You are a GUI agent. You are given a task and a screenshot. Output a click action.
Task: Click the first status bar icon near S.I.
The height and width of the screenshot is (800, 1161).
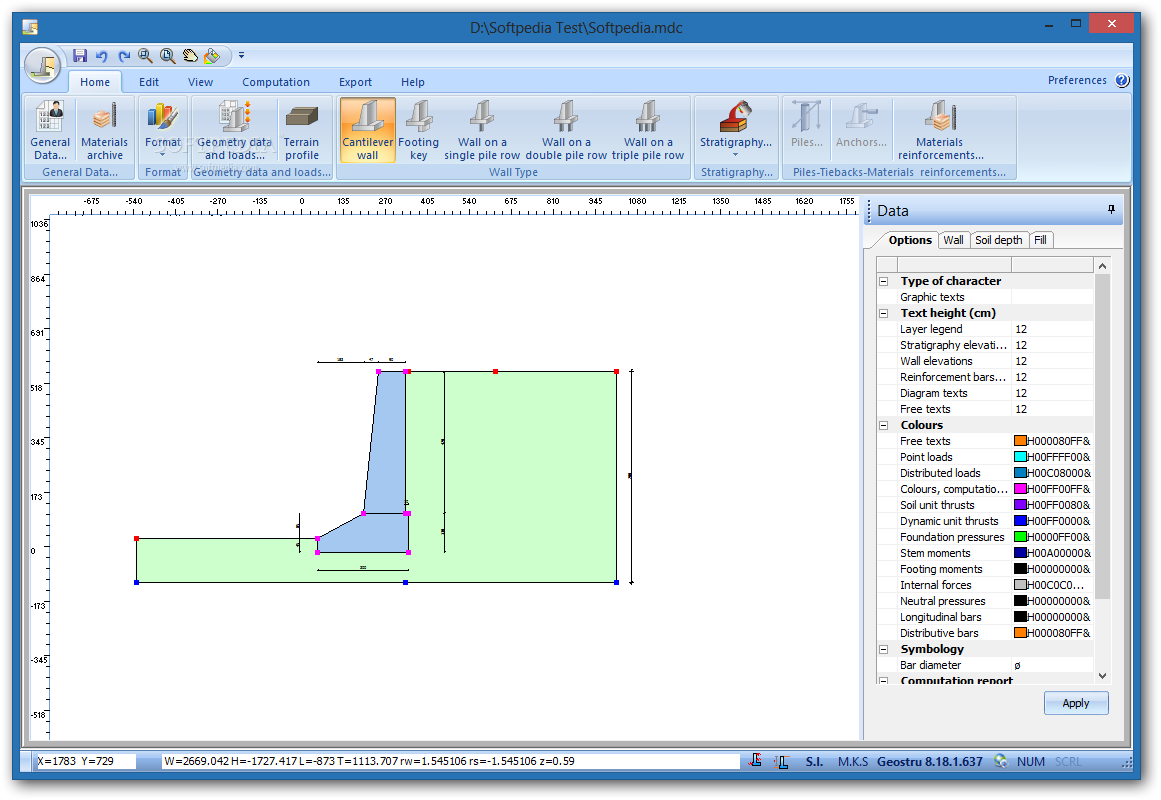pyautogui.click(x=755, y=761)
